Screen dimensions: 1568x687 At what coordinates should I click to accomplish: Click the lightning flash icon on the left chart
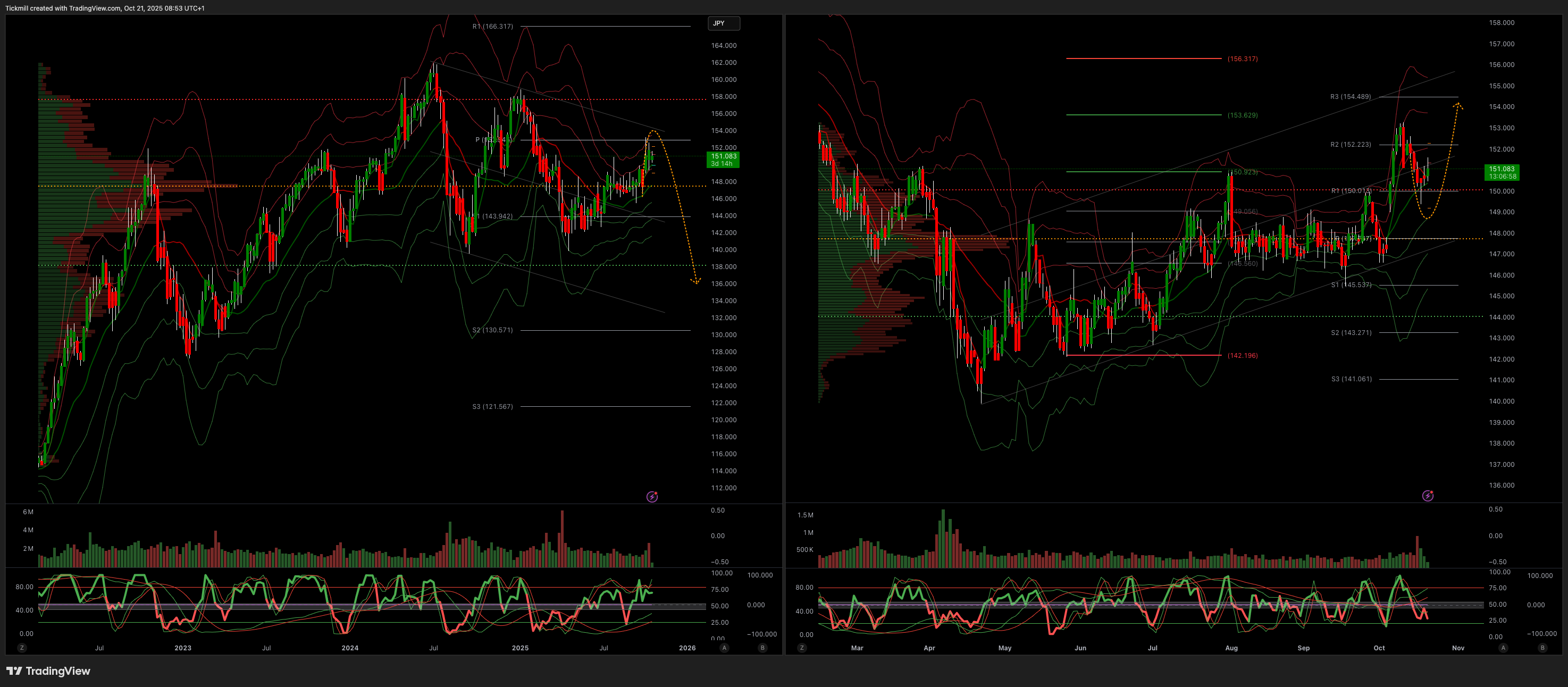click(x=652, y=497)
